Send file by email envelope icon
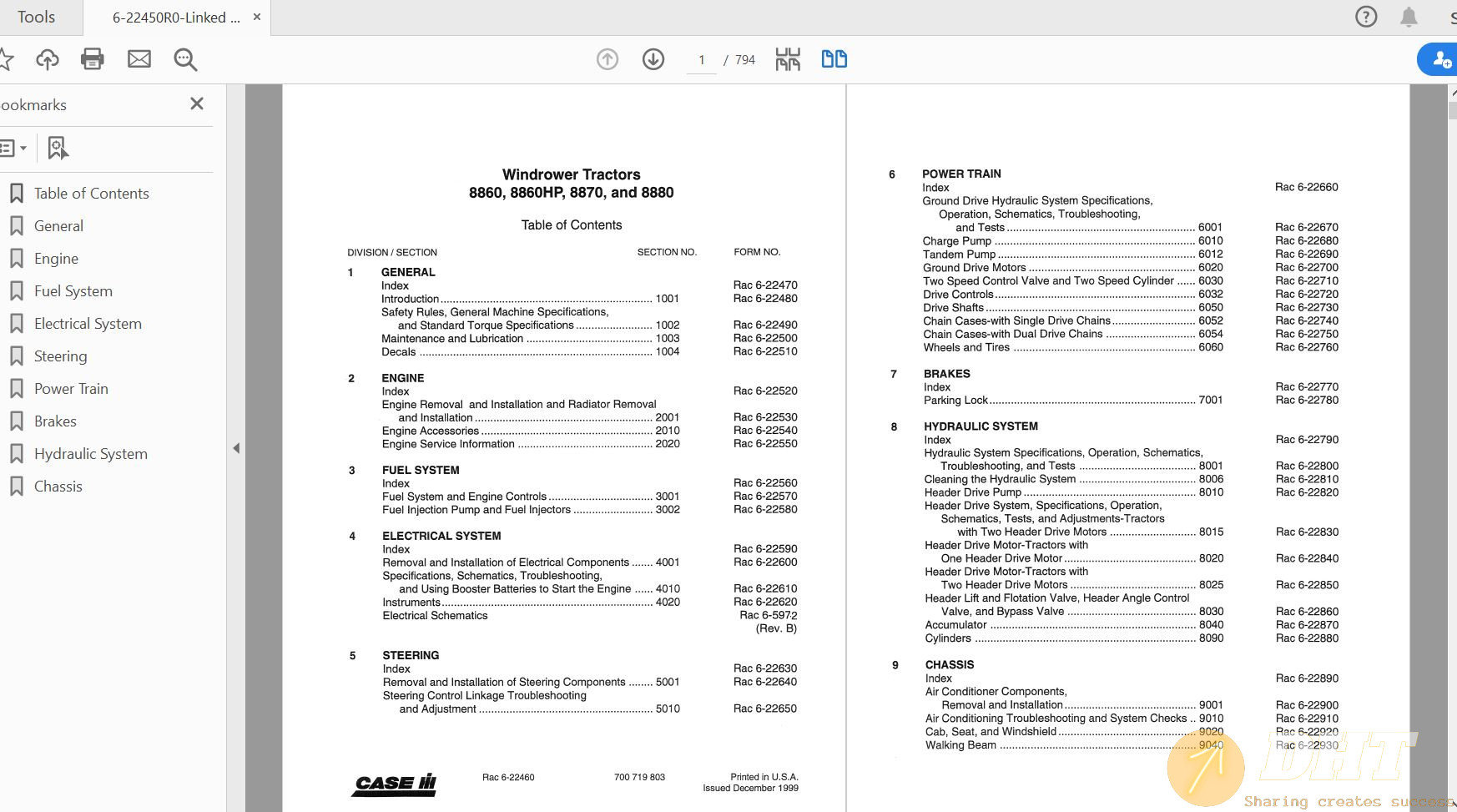 coord(139,59)
